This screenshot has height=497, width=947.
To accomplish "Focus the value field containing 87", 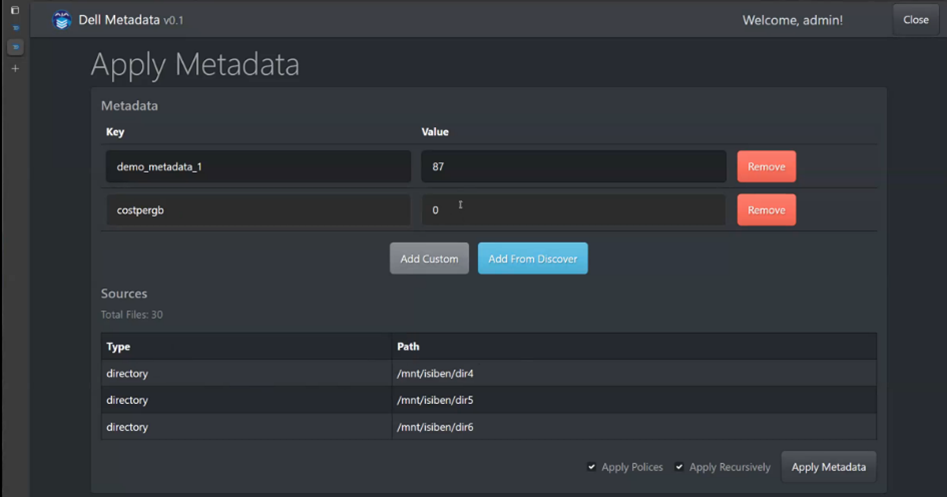I will (573, 167).
